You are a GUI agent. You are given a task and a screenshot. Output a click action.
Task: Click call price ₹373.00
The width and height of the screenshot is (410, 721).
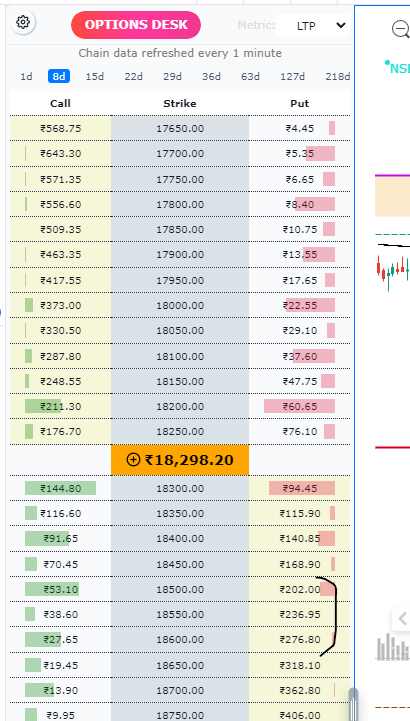pos(61,305)
